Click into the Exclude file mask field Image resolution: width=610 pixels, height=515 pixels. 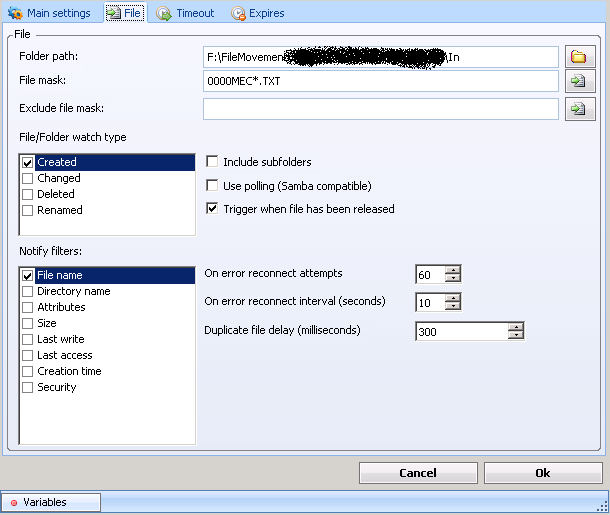[380, 109]
